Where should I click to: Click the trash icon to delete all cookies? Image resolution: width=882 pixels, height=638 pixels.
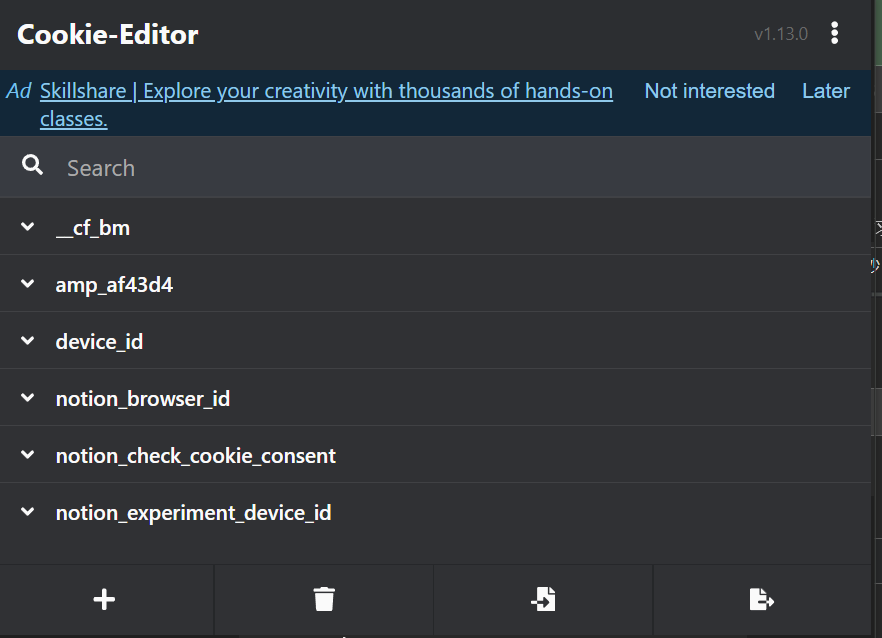(324, 599)
